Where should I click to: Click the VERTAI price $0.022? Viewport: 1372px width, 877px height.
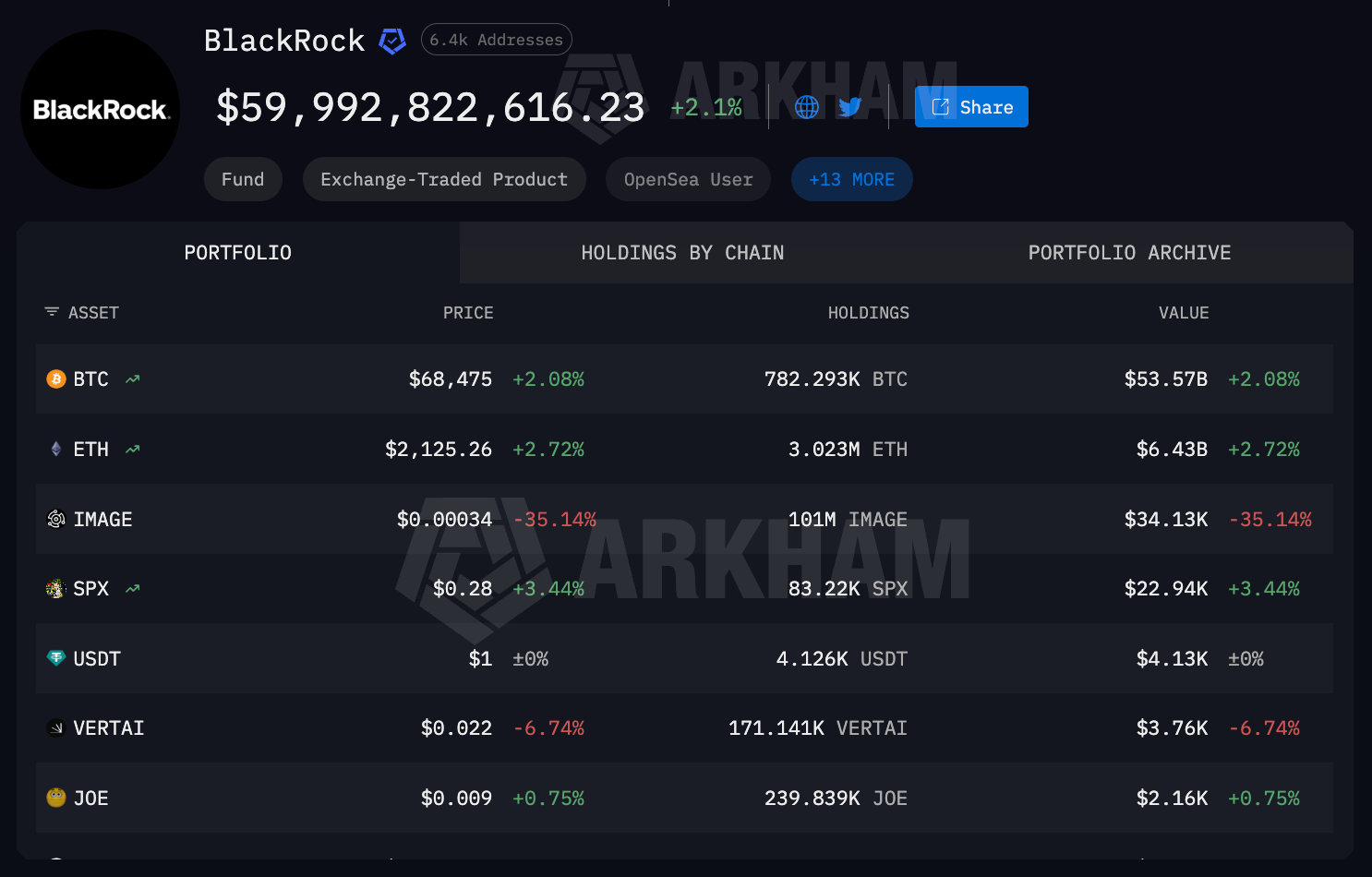coord(456,728)
